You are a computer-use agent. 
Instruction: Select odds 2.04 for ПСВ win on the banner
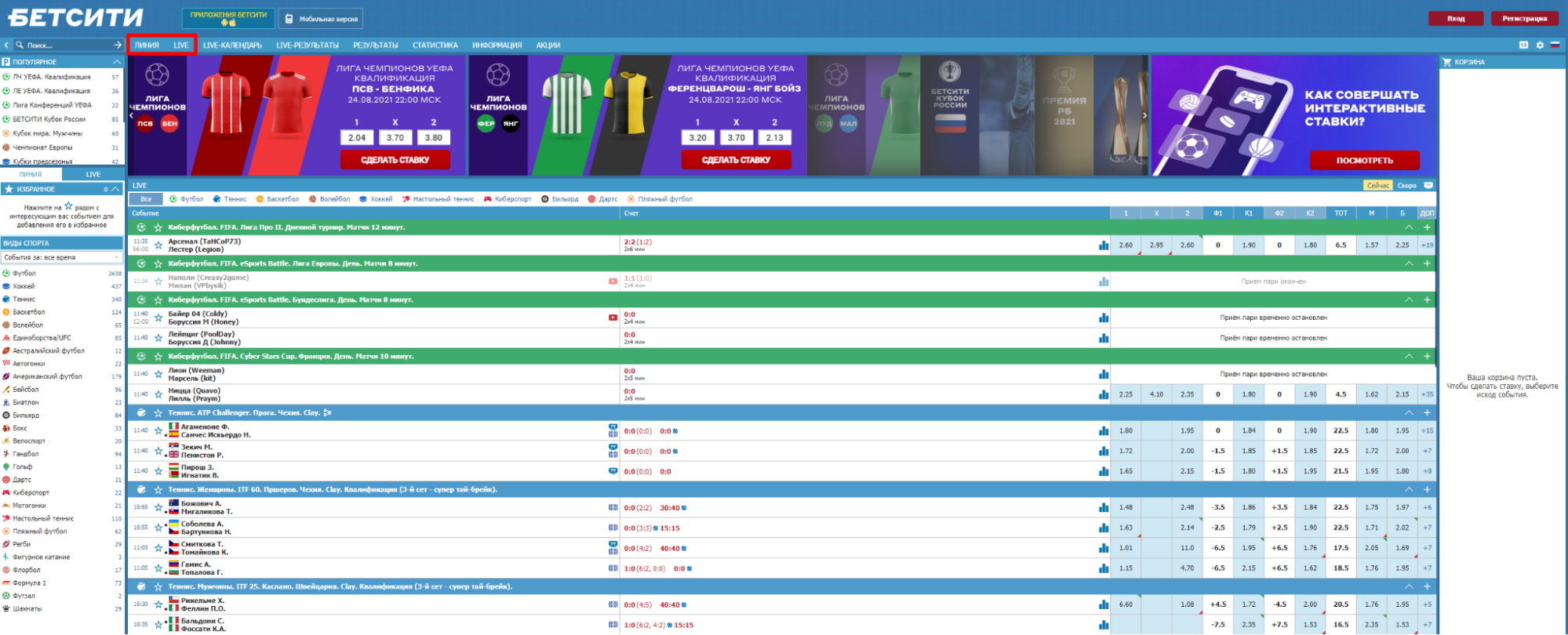357,138
